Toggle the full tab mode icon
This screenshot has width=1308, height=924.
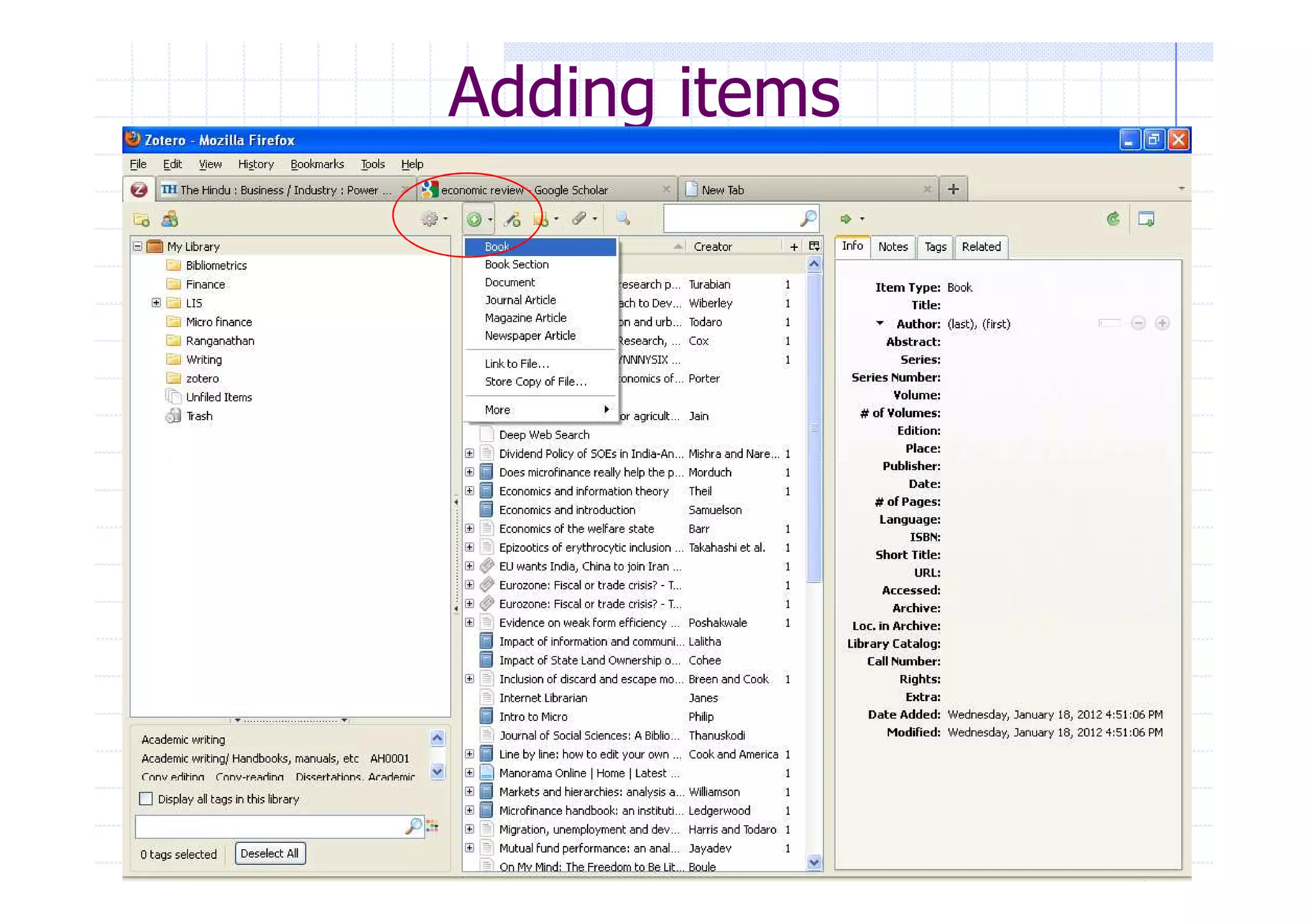click(x=1146, y=219)
